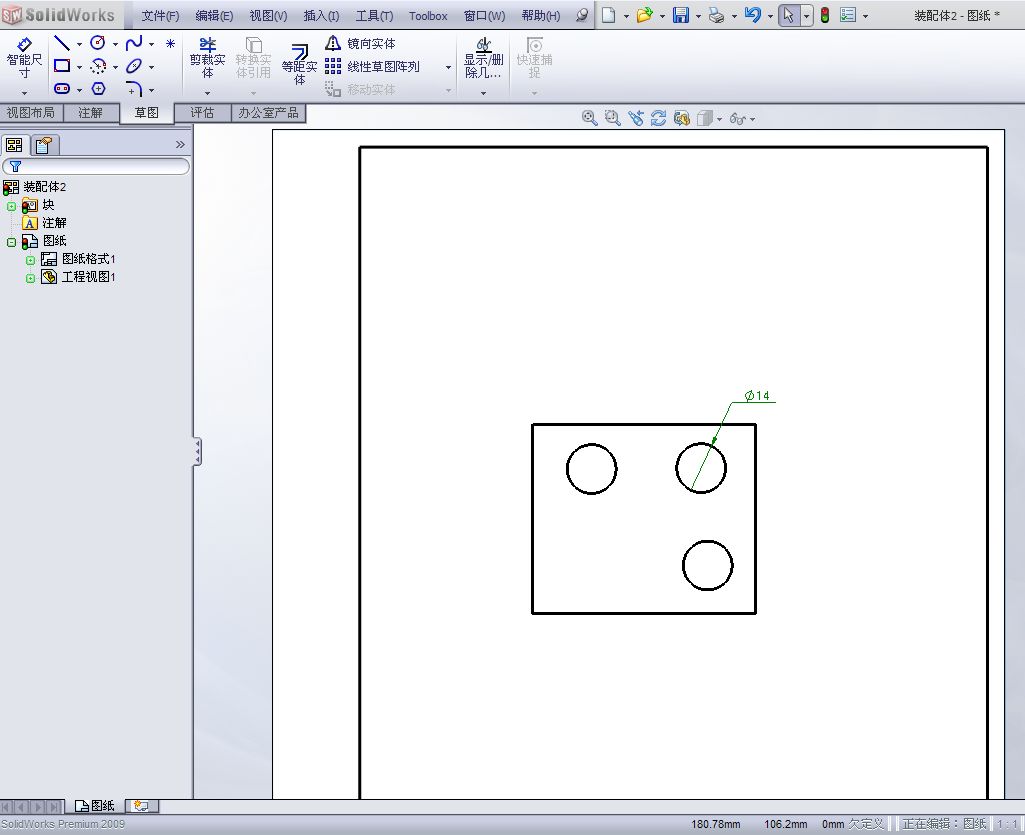Switch to PropertyManager panel tab
This screenshot has height=835, width=1025.
point(44,145)
